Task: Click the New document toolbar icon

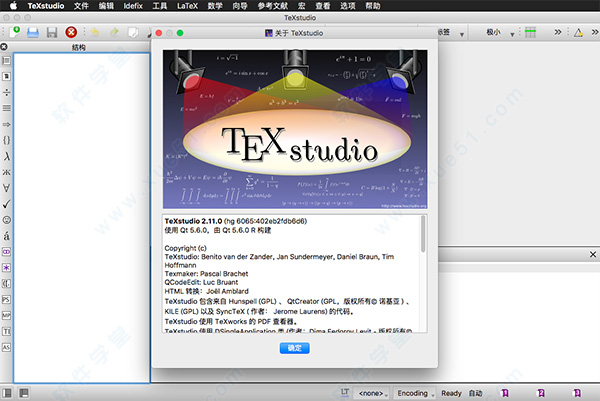Action: [15, 32]
